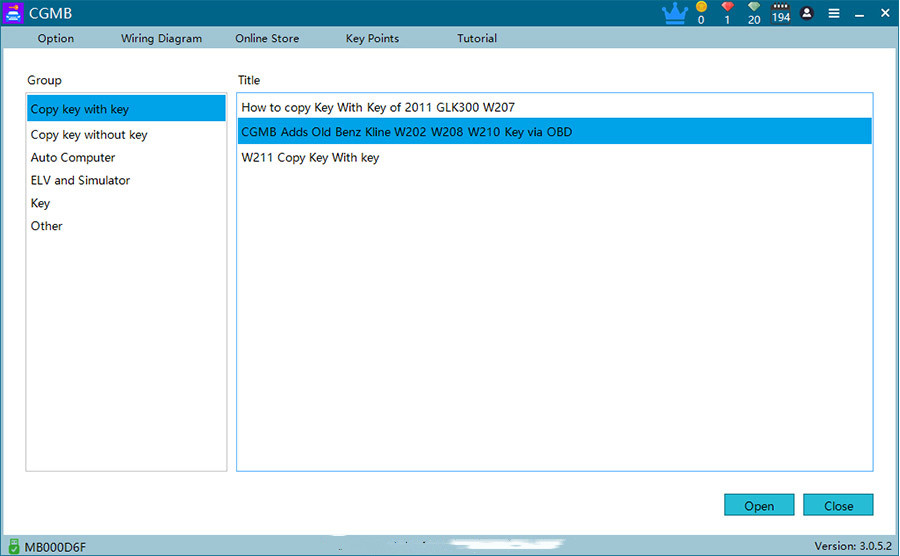Click the CGMB app logo icon

pyautogui.click(x=13, y=13)
